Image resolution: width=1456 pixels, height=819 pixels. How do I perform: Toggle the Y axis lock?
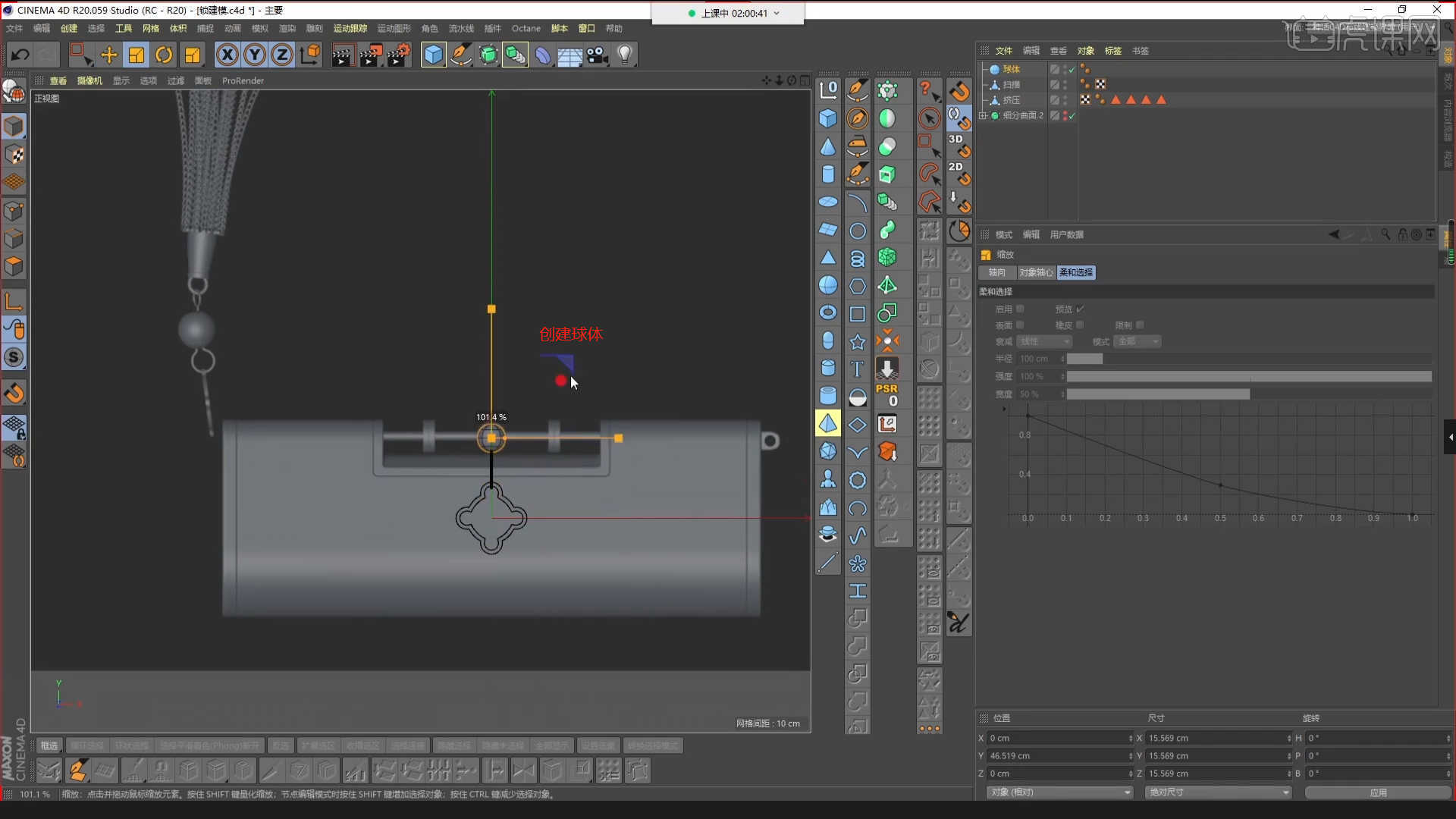255,55
